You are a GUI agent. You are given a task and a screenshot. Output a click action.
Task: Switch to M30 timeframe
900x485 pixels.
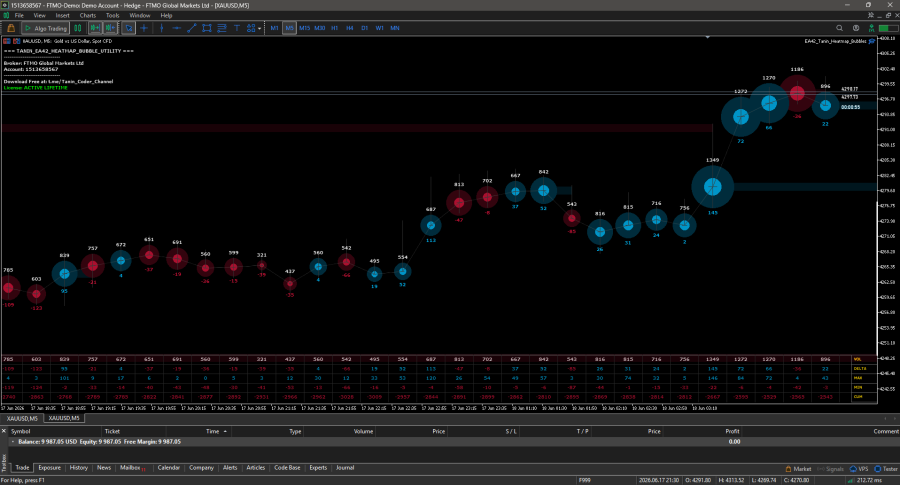(320, 28)
